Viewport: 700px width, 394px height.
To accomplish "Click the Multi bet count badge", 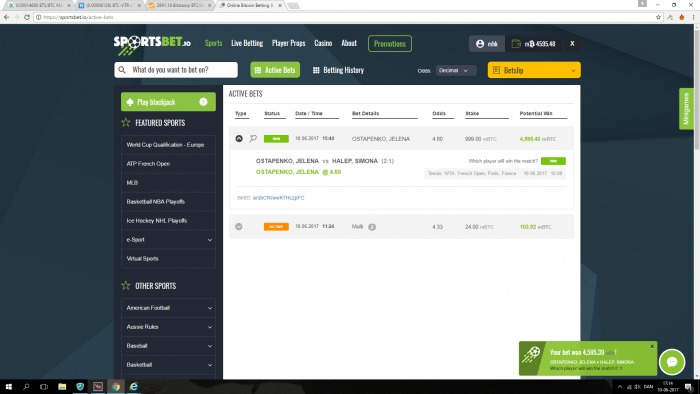I will (372, 227).
